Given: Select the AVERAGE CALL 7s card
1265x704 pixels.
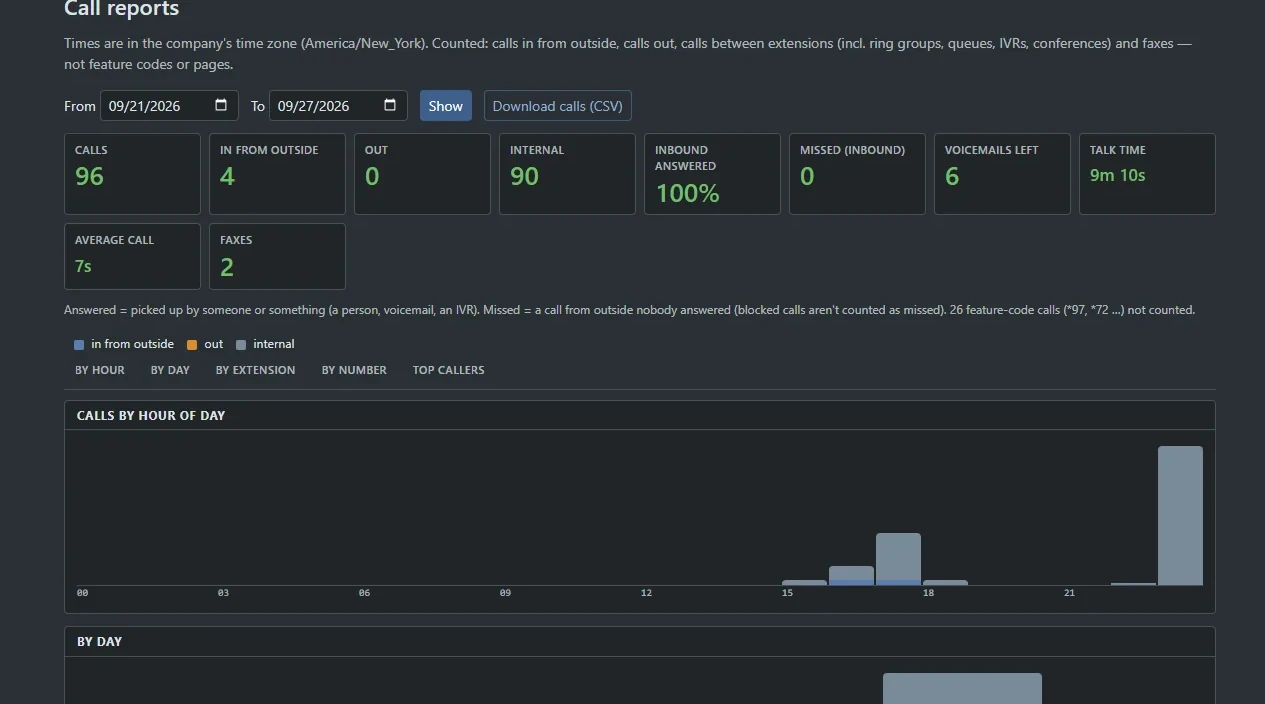Looking at the screenshot, I should point(132,256).
